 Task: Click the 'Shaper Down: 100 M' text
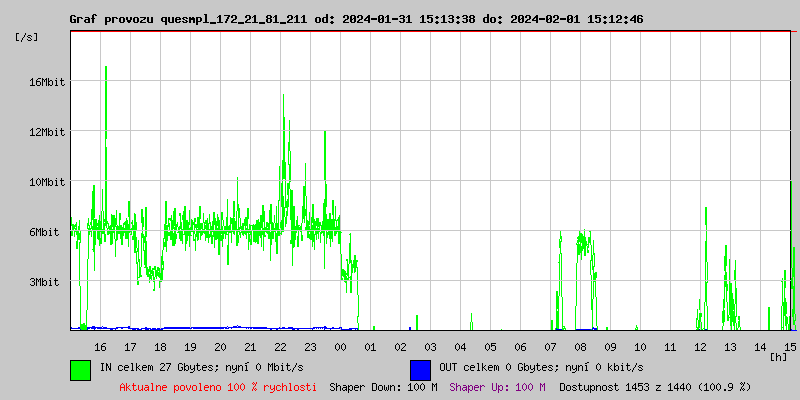coord(383,386)
